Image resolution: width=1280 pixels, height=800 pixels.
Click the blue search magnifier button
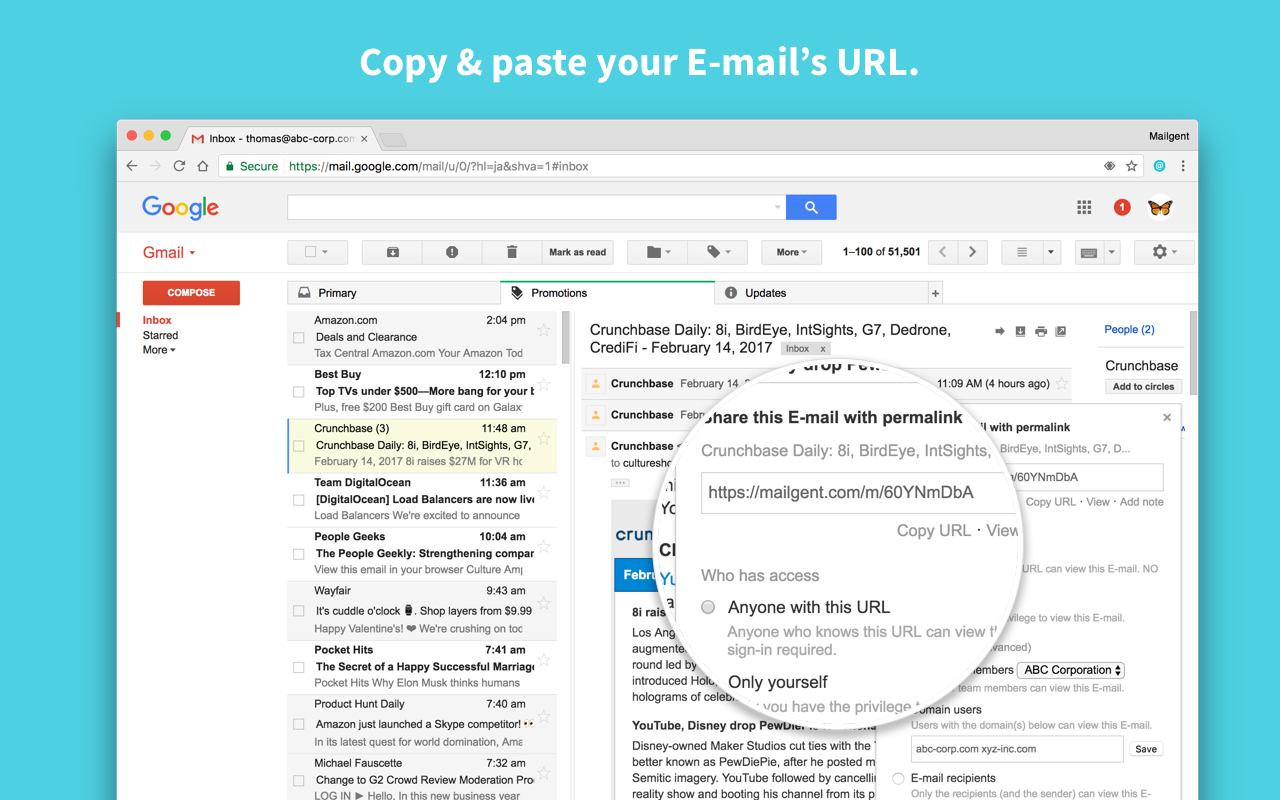(811, 207)
